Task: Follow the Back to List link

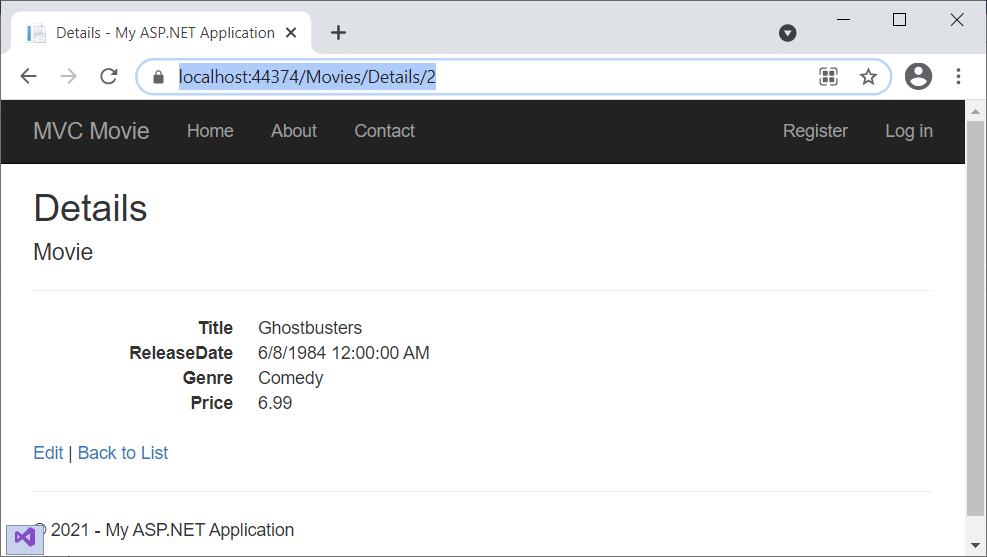Action: click(x=123, y=453)
